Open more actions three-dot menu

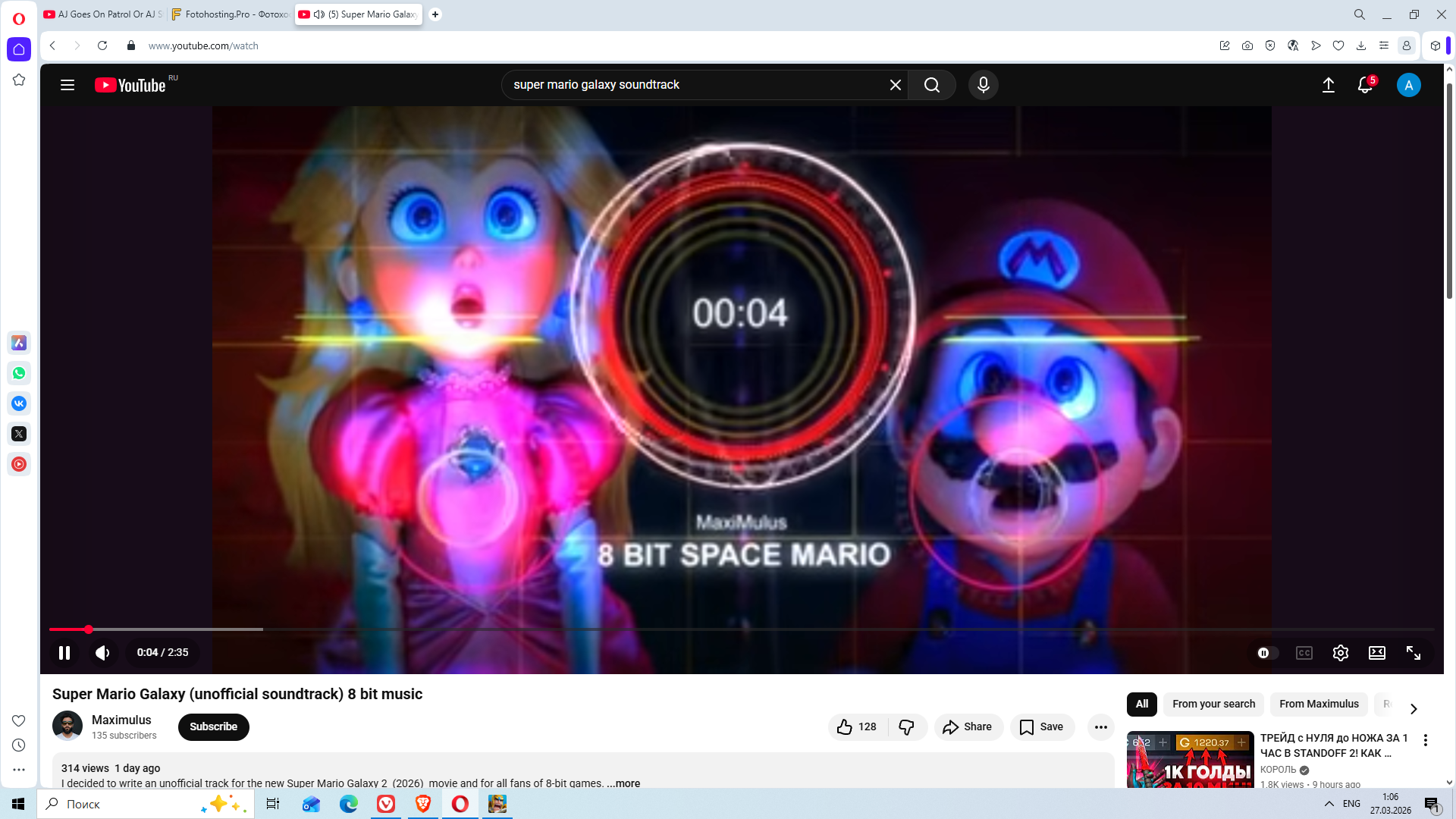(x=1100, y=726)
